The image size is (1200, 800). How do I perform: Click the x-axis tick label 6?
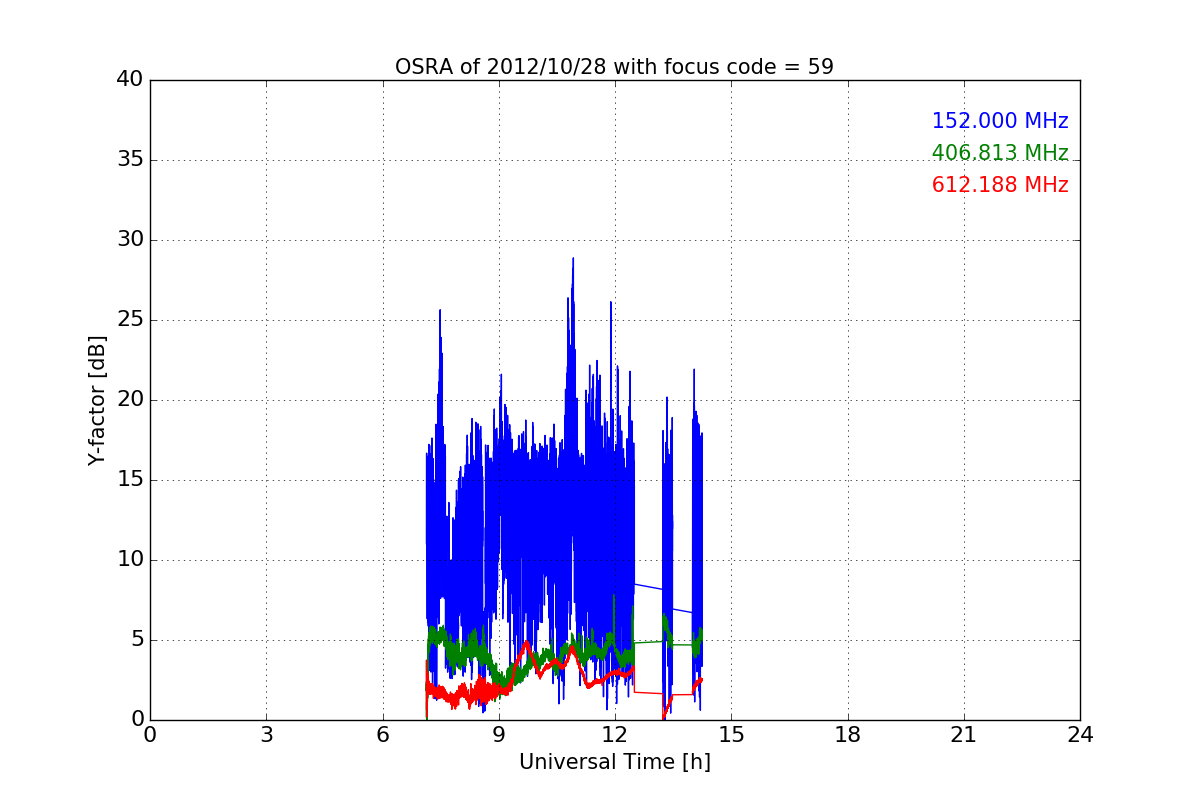[x=382, y=735]
